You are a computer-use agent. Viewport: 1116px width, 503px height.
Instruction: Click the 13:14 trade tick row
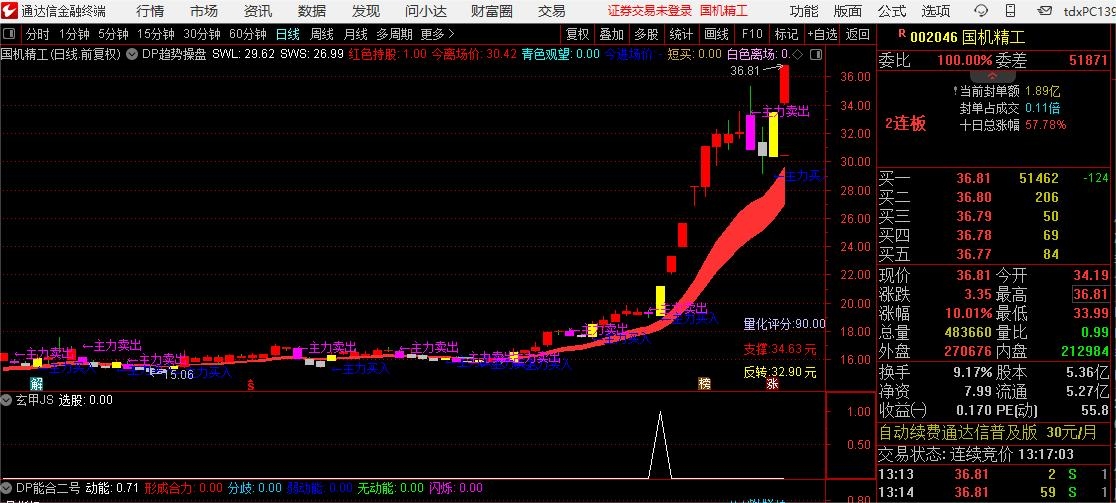(x=996, y=492)
